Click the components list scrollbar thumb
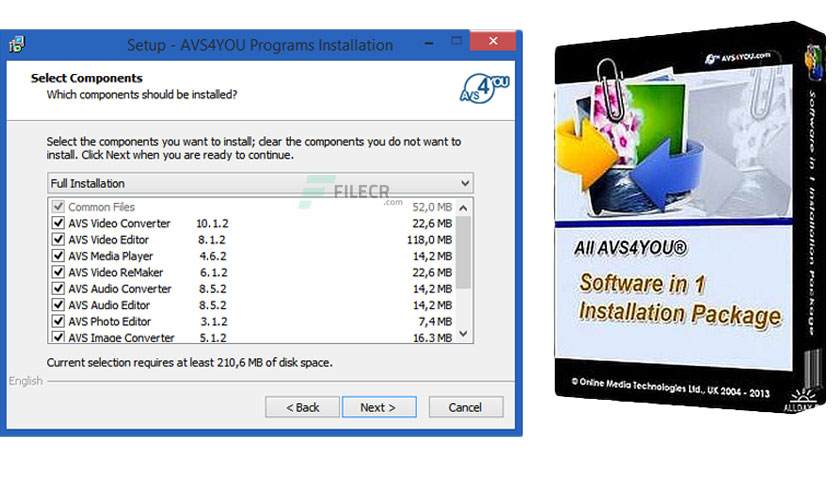The width and height of the screenshot is (836, 484). [x=463, y=252]
